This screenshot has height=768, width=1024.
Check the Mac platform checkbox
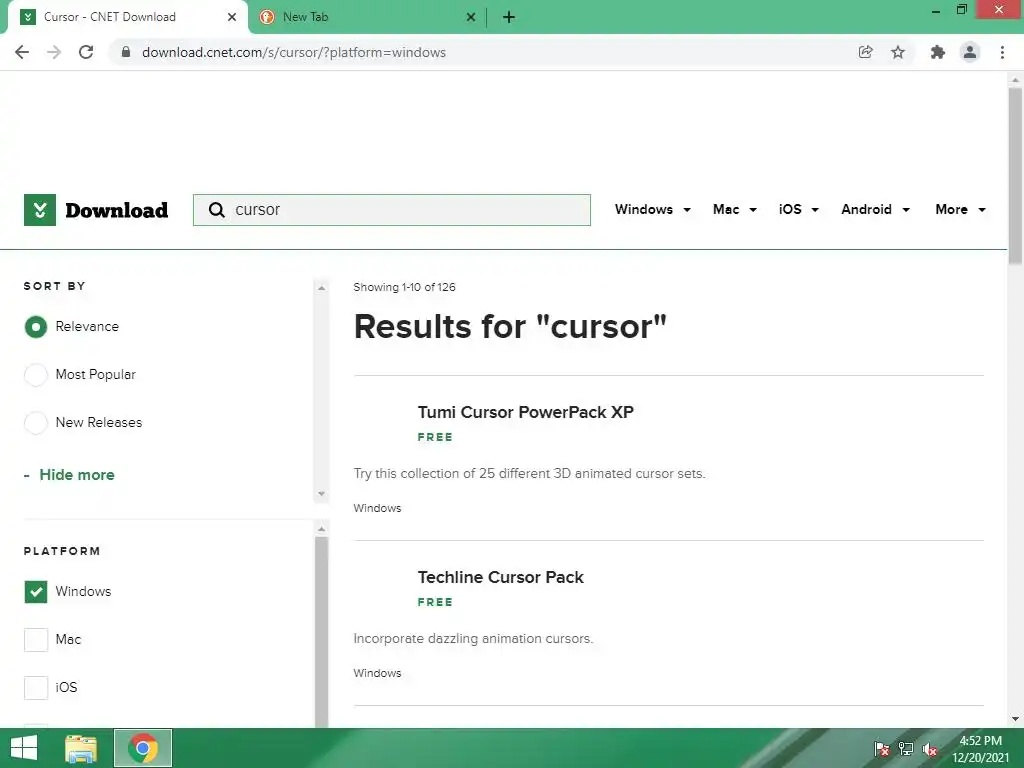coord(36,640)
